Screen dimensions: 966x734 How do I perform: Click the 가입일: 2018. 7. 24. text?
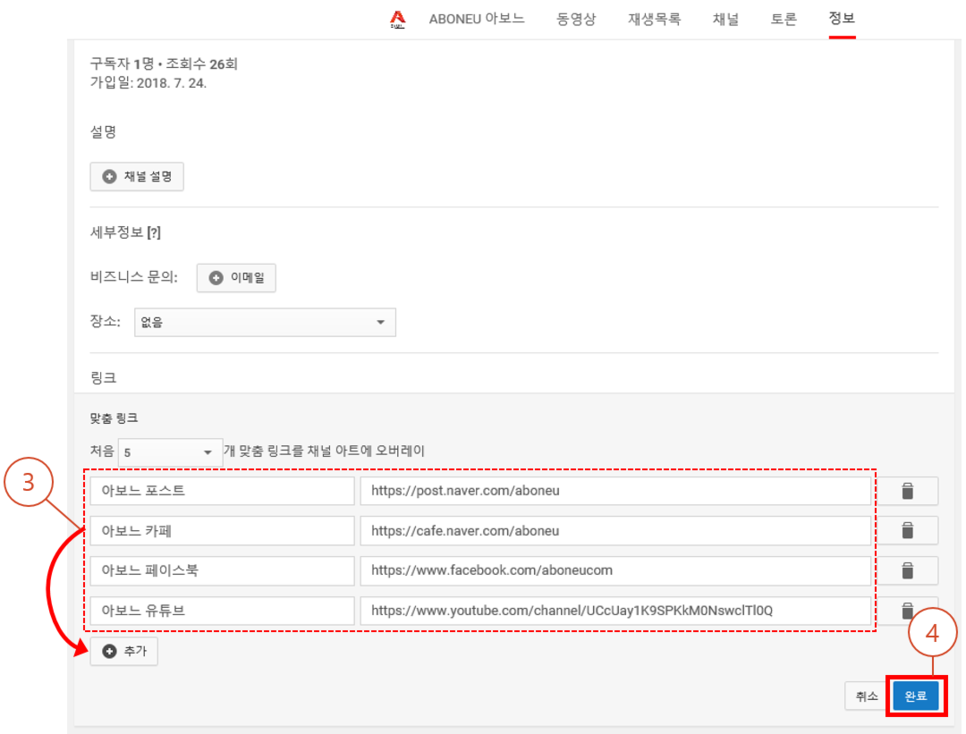tap(148, 83)
